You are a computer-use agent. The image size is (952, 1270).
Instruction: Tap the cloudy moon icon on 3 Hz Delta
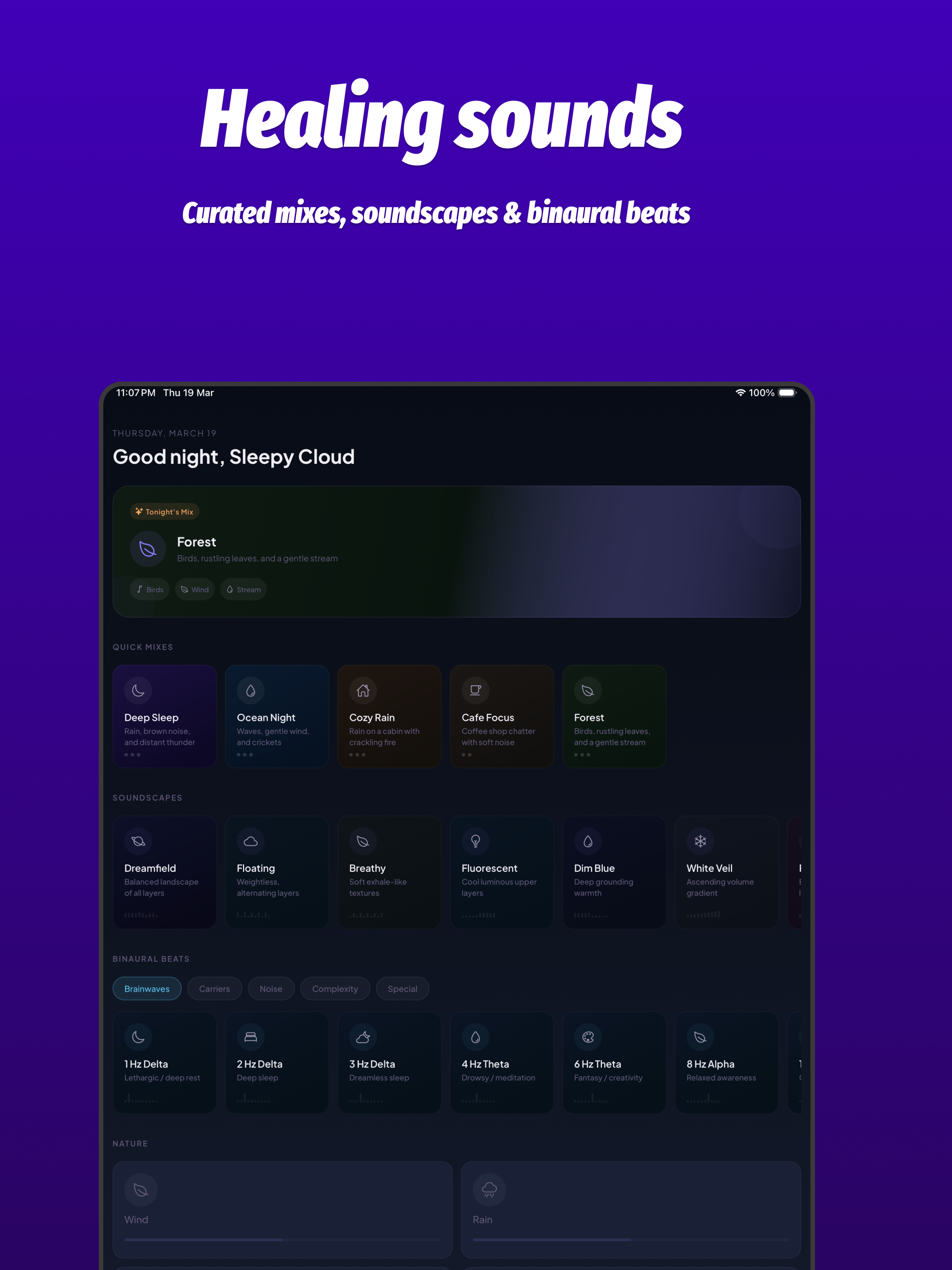tap(363, 1037)
